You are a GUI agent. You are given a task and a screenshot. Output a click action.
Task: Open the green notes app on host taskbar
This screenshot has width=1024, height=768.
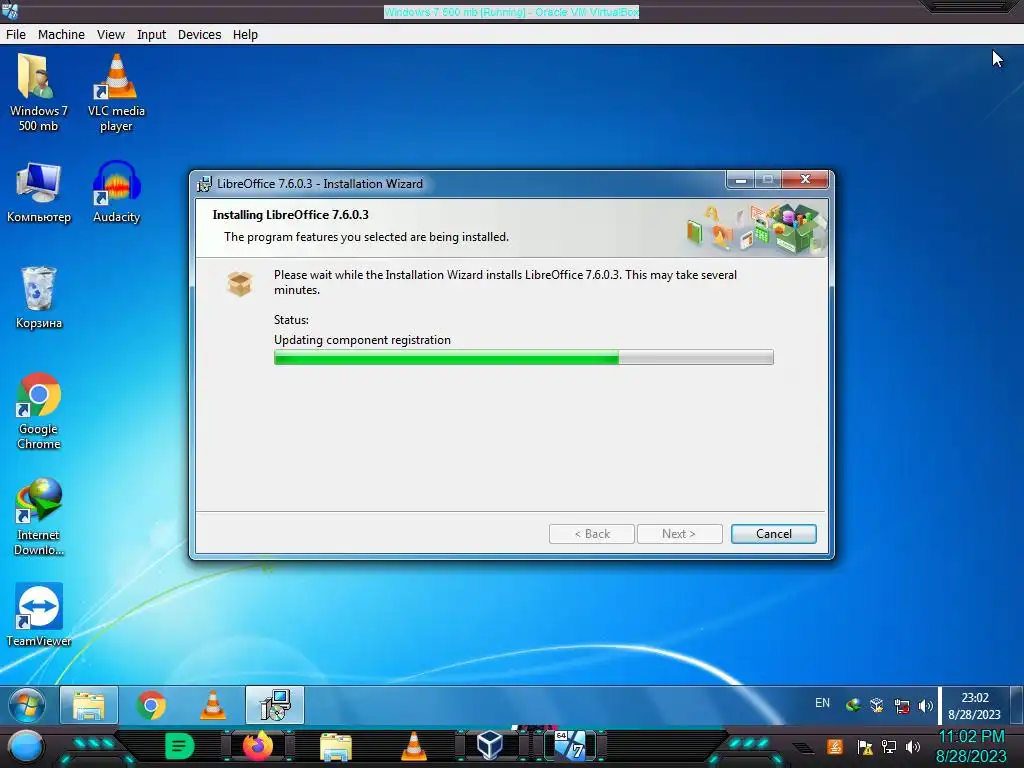[179, 746]
